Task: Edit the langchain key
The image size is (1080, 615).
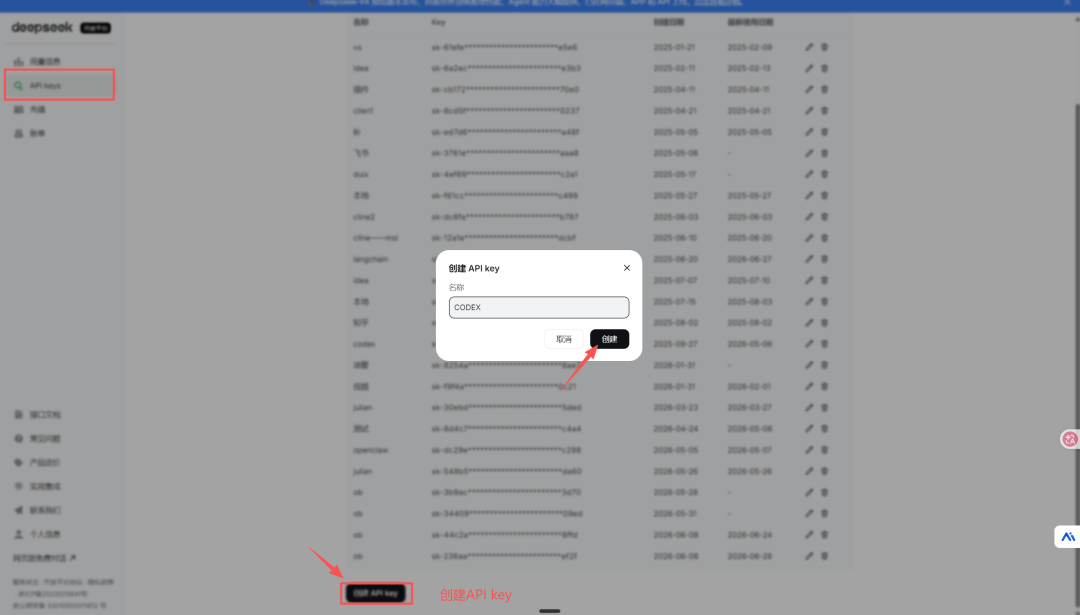Action: [809, 259]
